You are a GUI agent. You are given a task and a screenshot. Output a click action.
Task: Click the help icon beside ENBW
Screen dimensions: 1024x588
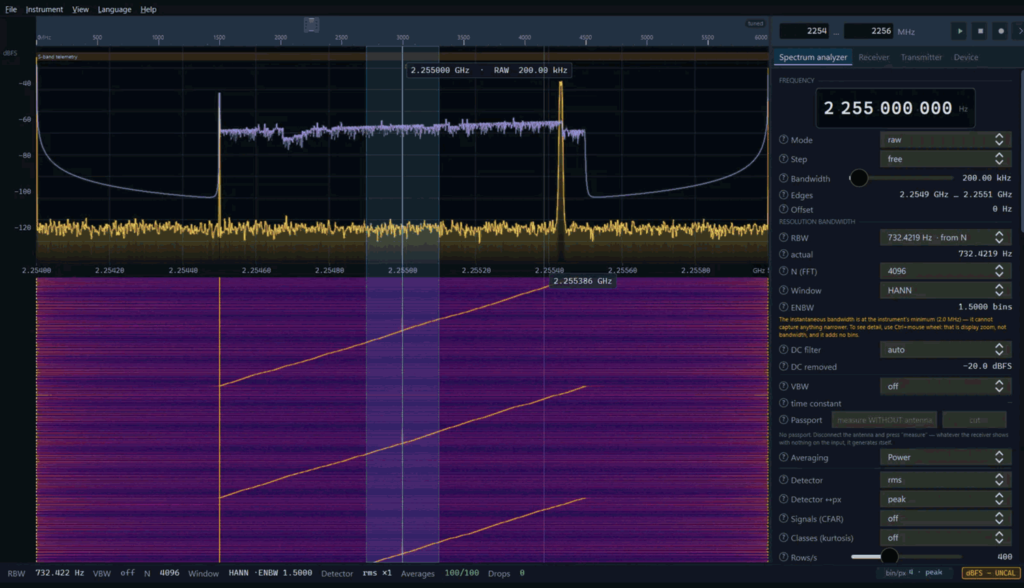coord(783,307)
